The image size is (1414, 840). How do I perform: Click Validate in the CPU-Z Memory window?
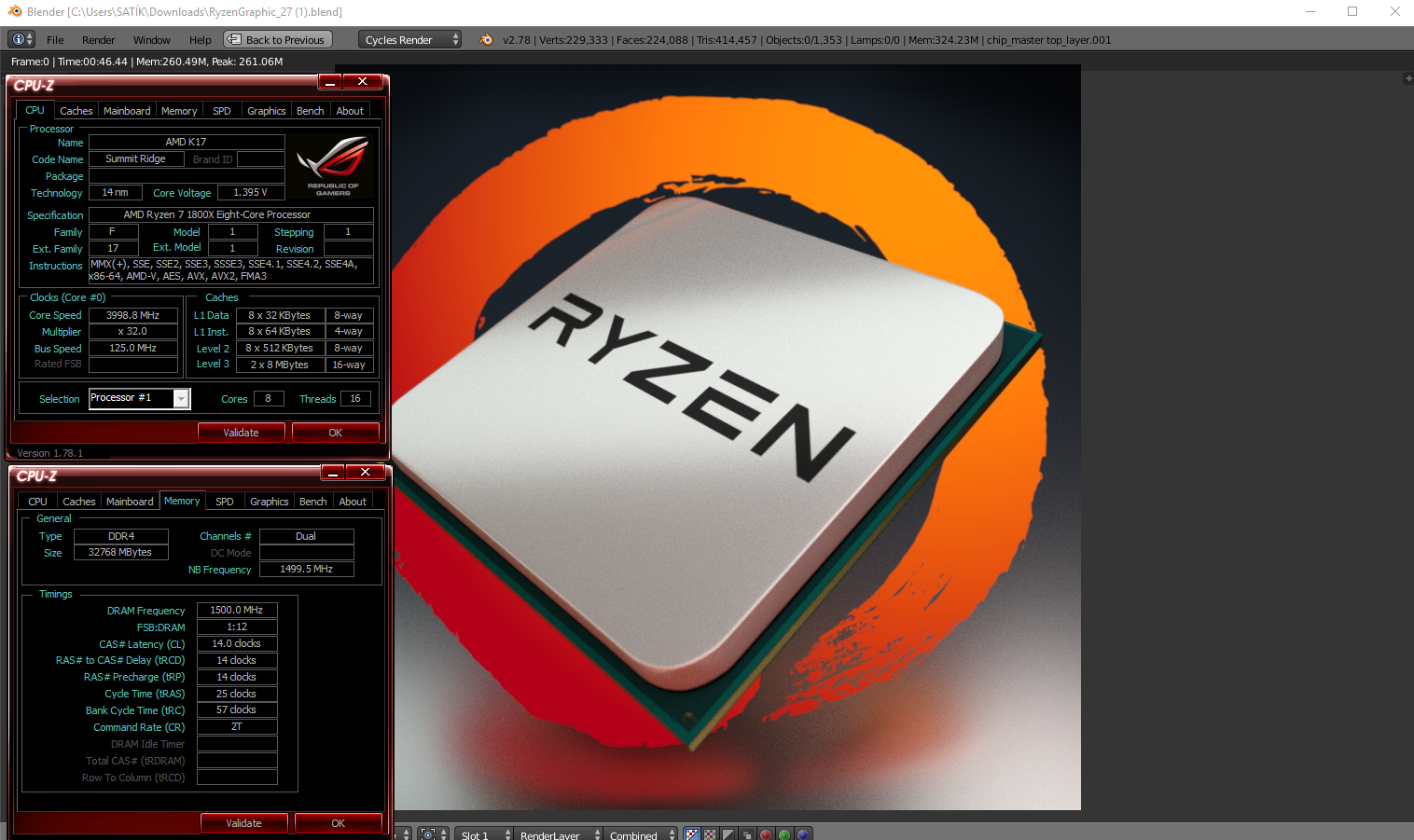pos(243,823)
